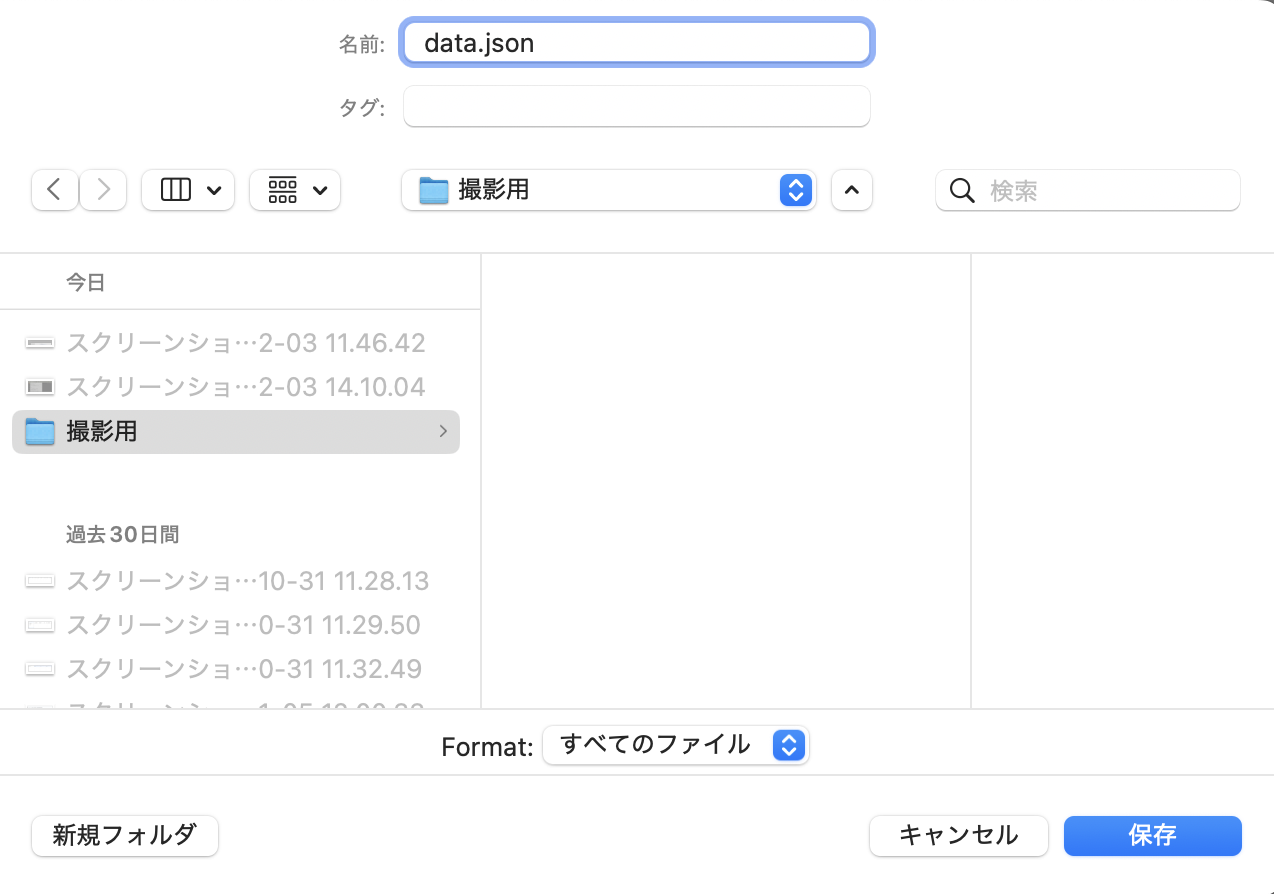Open the column view layout icon
The image size is (1274, 894).
176,190
